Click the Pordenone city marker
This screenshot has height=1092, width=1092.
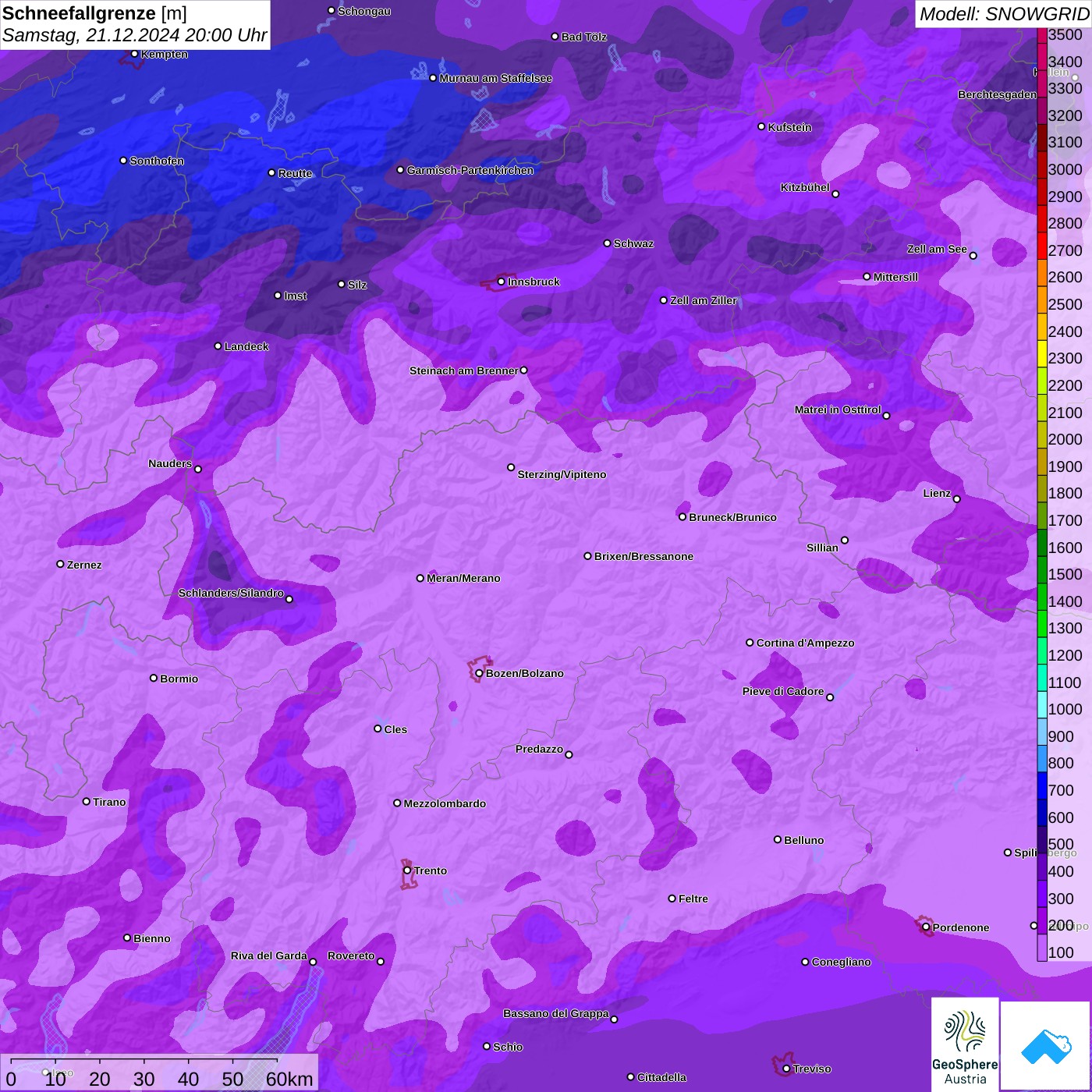coord(926,927)
